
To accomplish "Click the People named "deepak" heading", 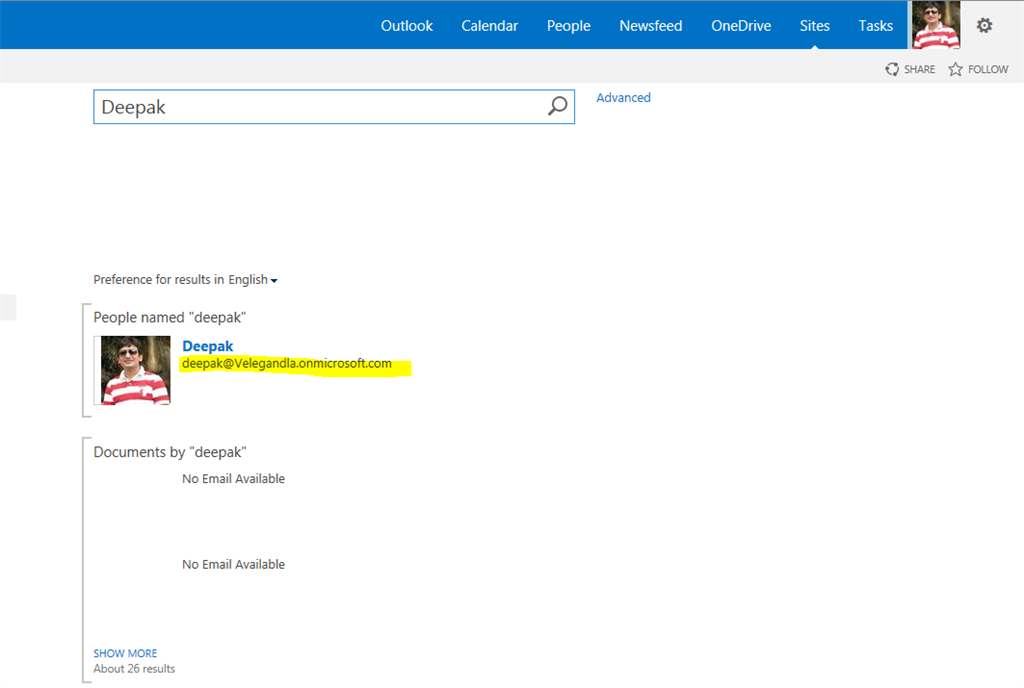I will coord(170,317).
